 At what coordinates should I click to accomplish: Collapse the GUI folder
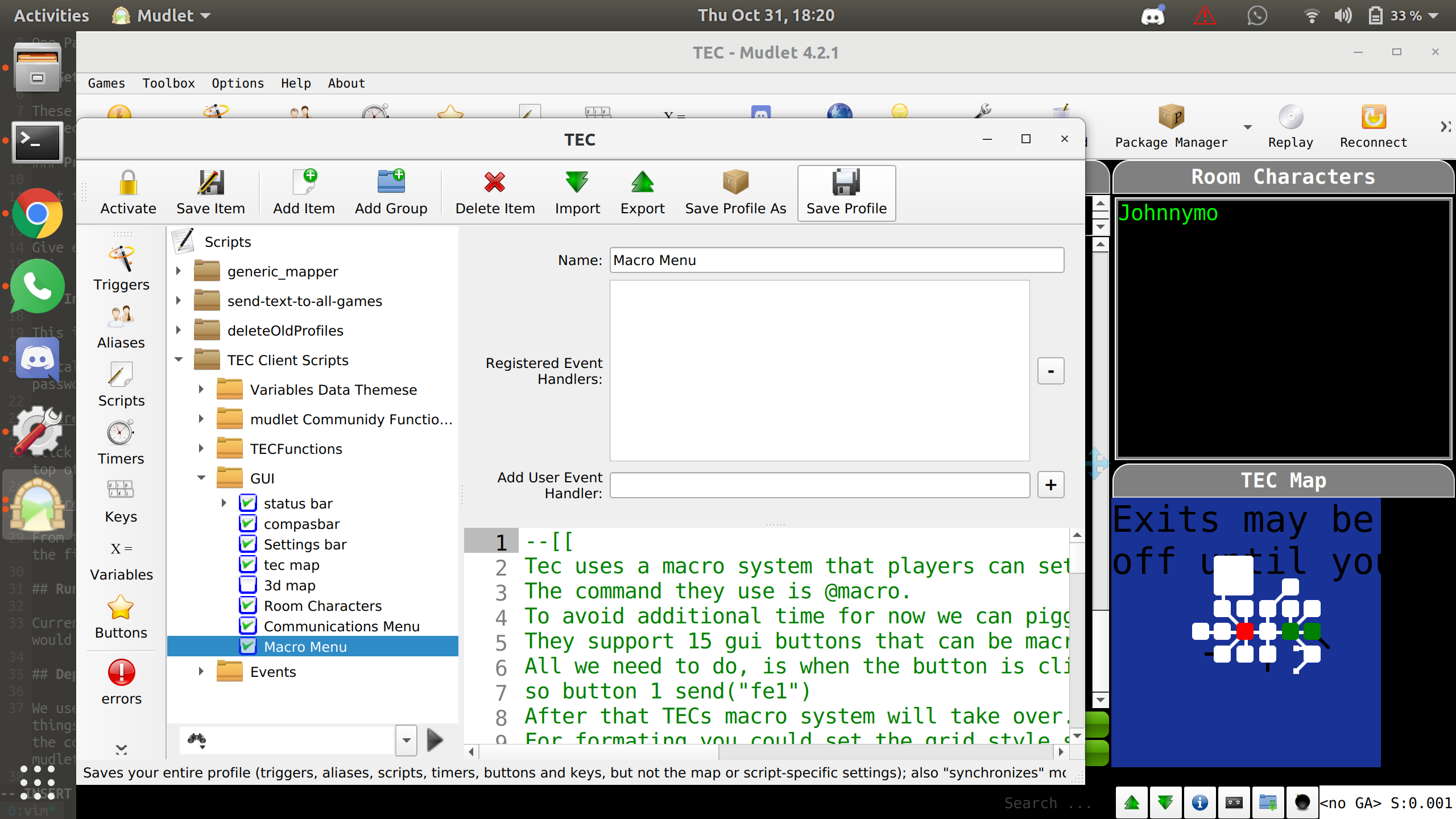201,478
